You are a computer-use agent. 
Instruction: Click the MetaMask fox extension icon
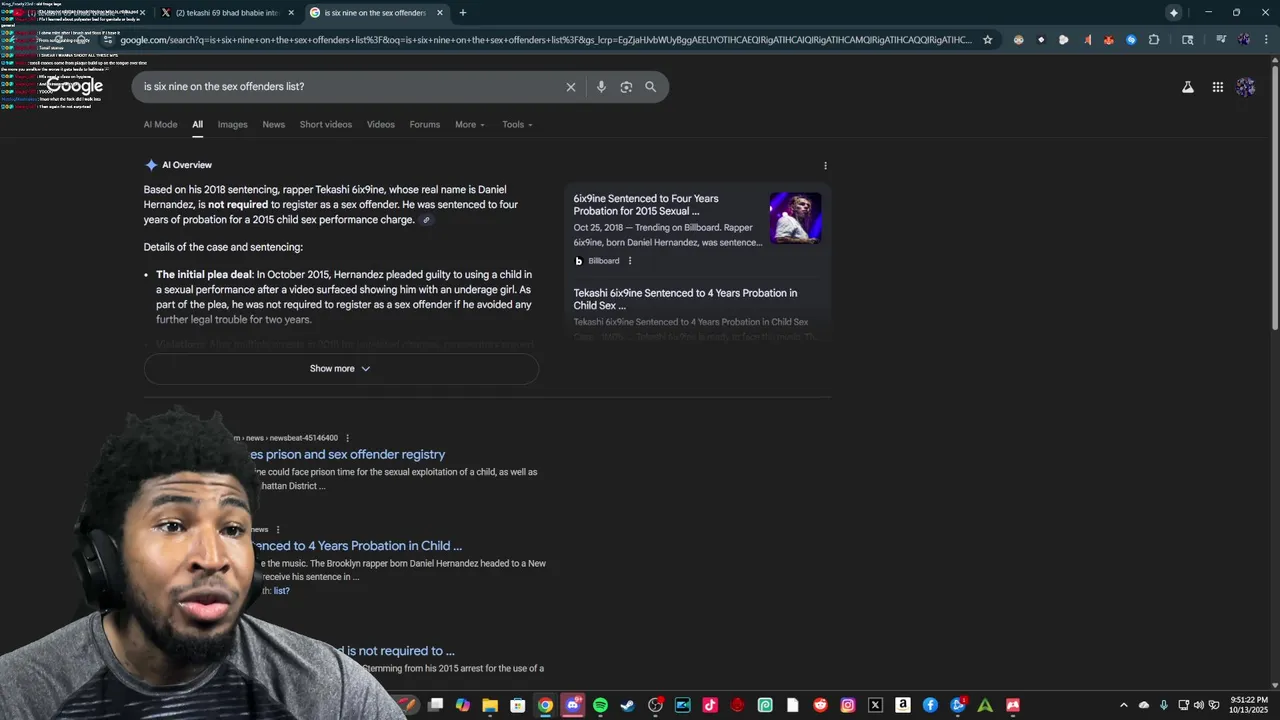tap(1109, 40)
